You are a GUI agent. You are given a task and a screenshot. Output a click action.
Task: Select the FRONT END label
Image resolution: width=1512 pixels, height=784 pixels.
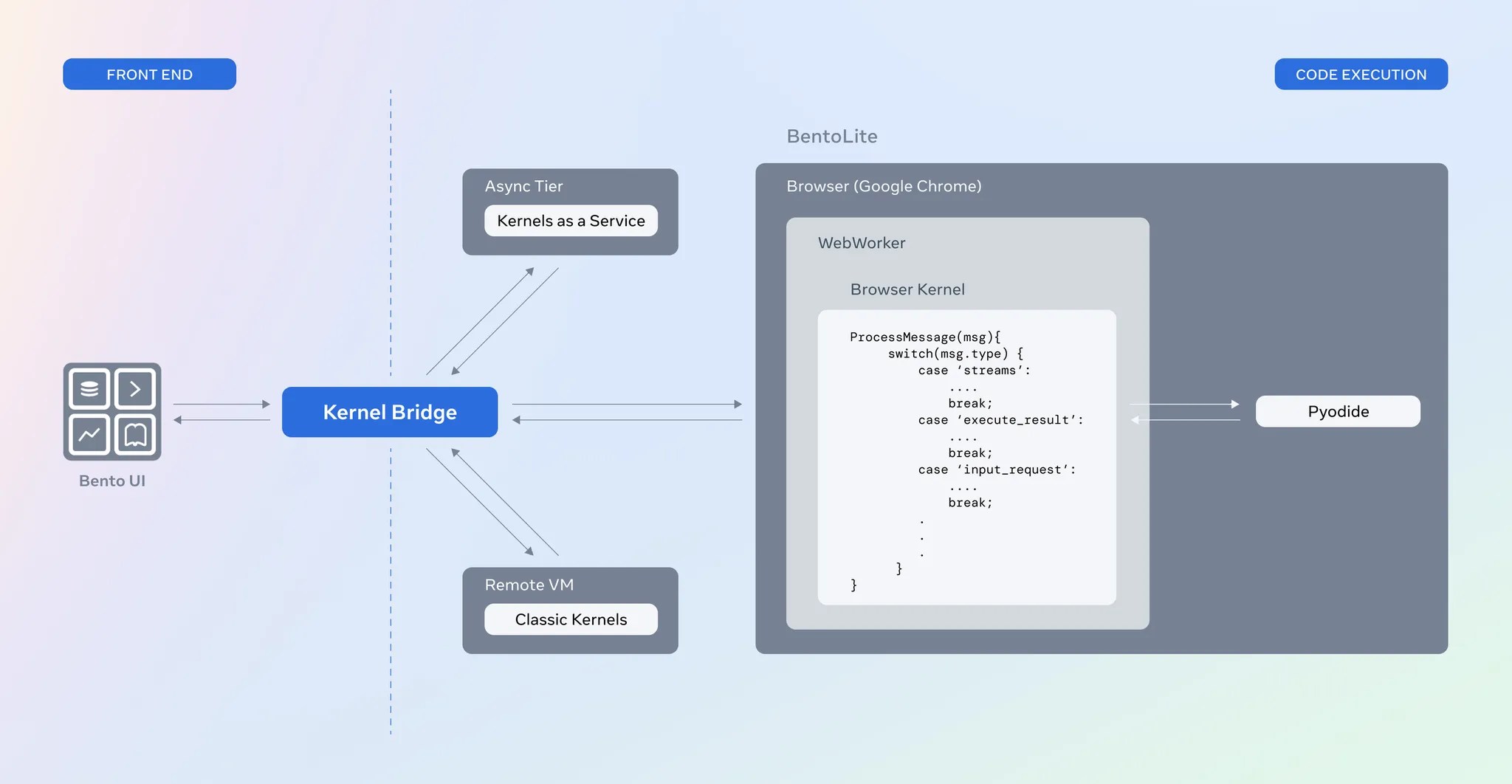149,75
